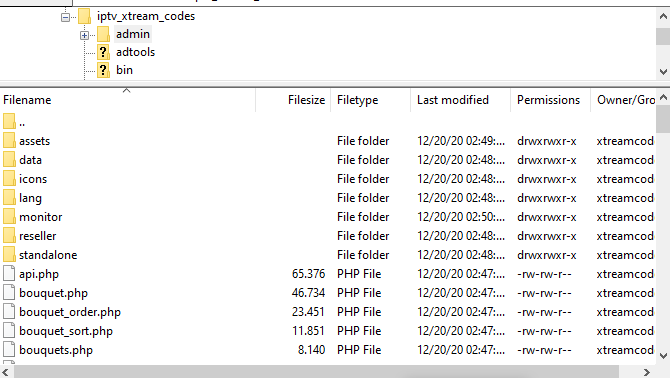Open the parent directory '..' folder
Viewport: 670px width, 378px height.
(14, 123)
